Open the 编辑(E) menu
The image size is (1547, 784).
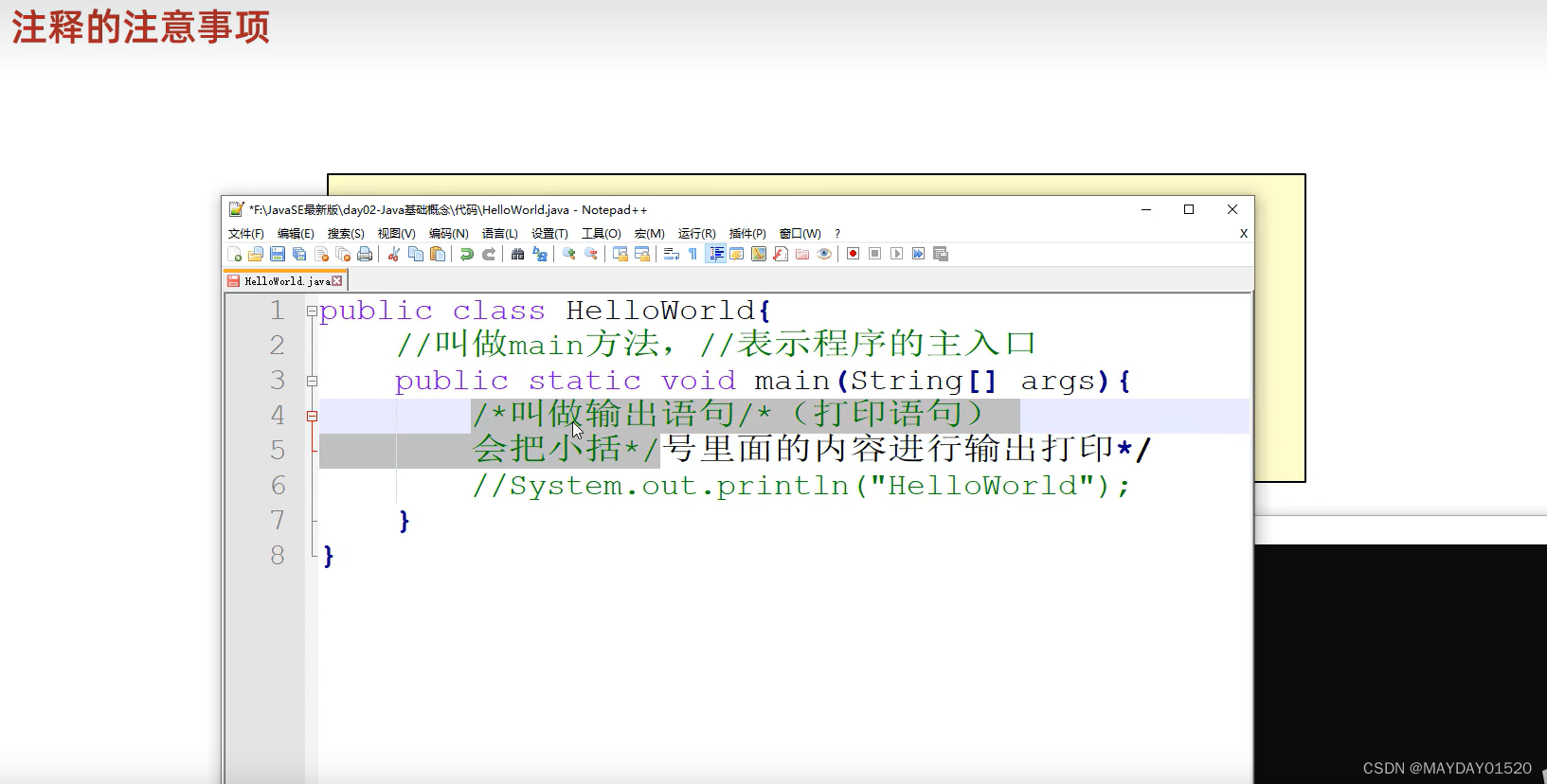[x=296, y=234]
